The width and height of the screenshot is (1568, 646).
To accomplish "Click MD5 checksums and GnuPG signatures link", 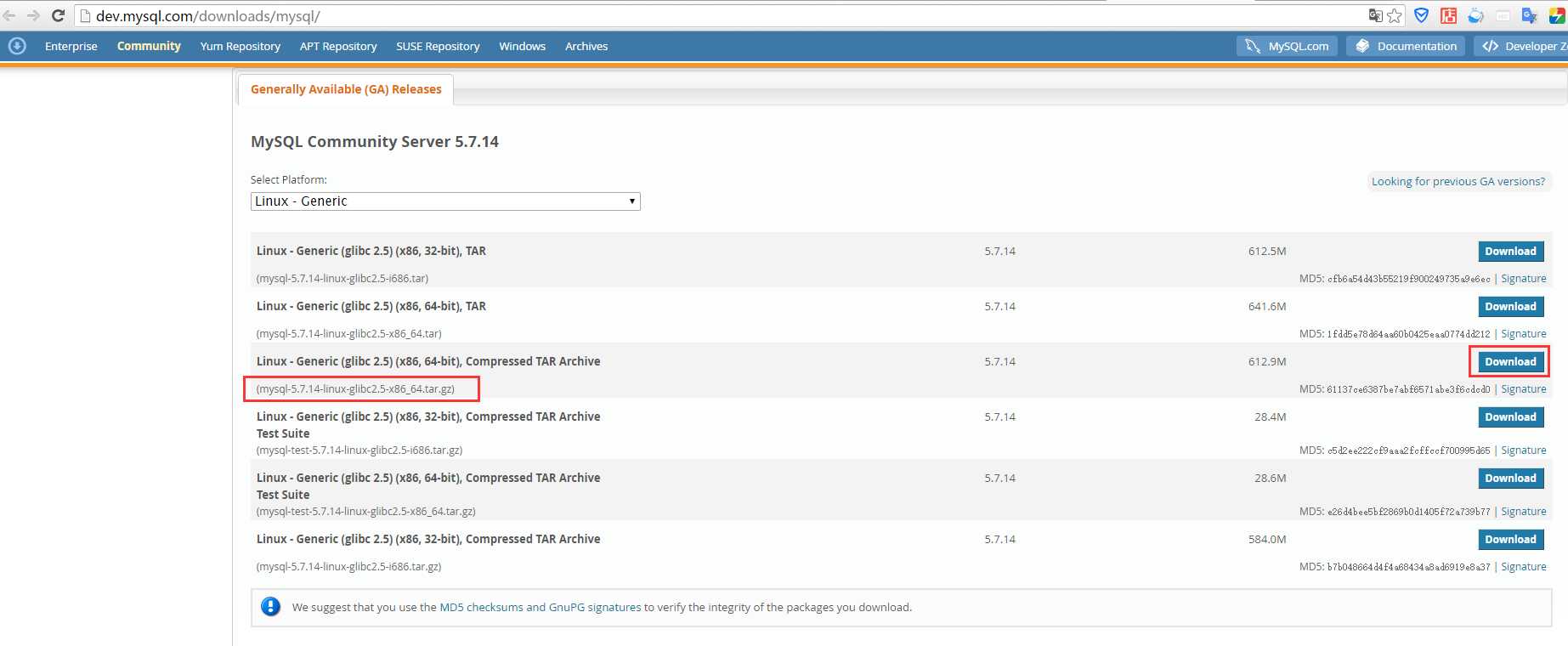I will (x=541, y=607).
